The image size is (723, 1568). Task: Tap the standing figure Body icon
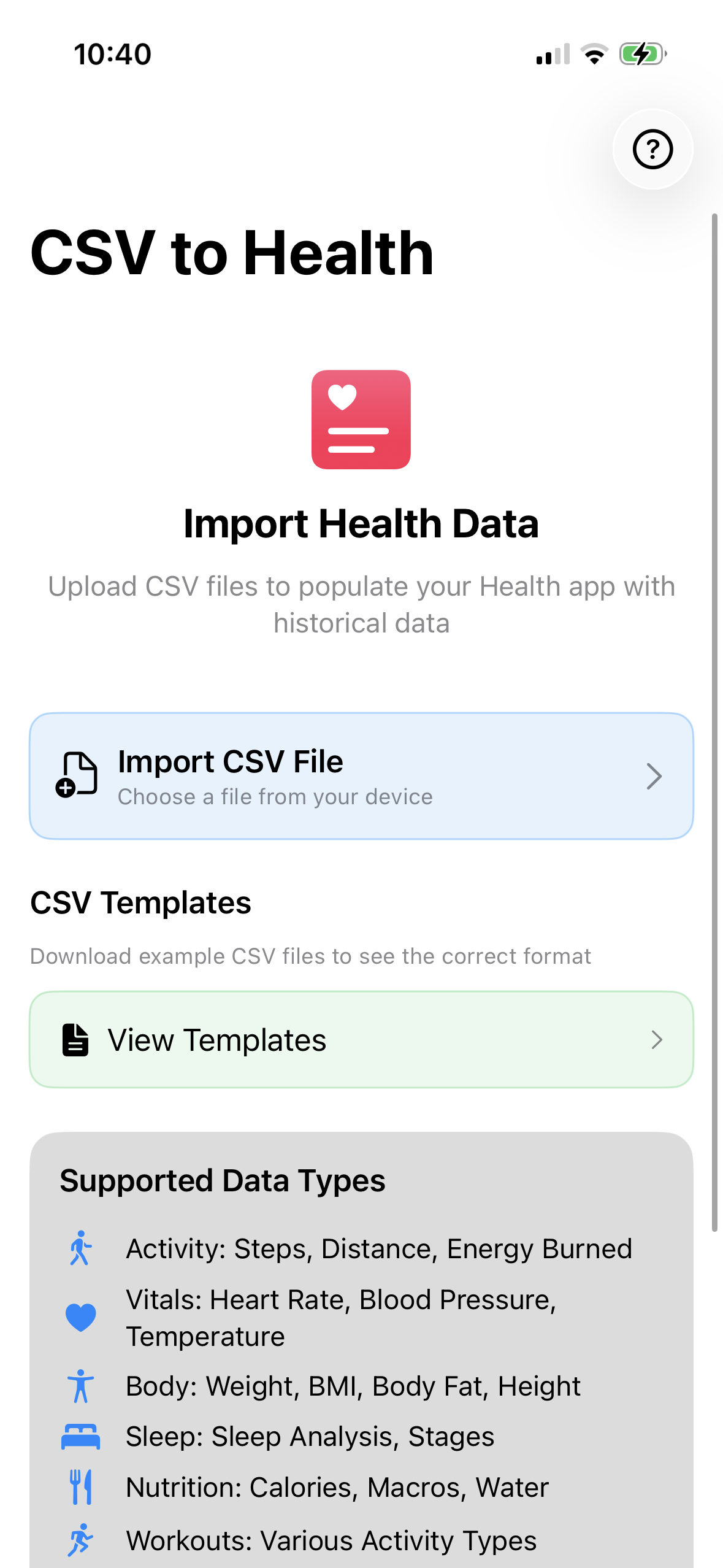coord(80,1386)
